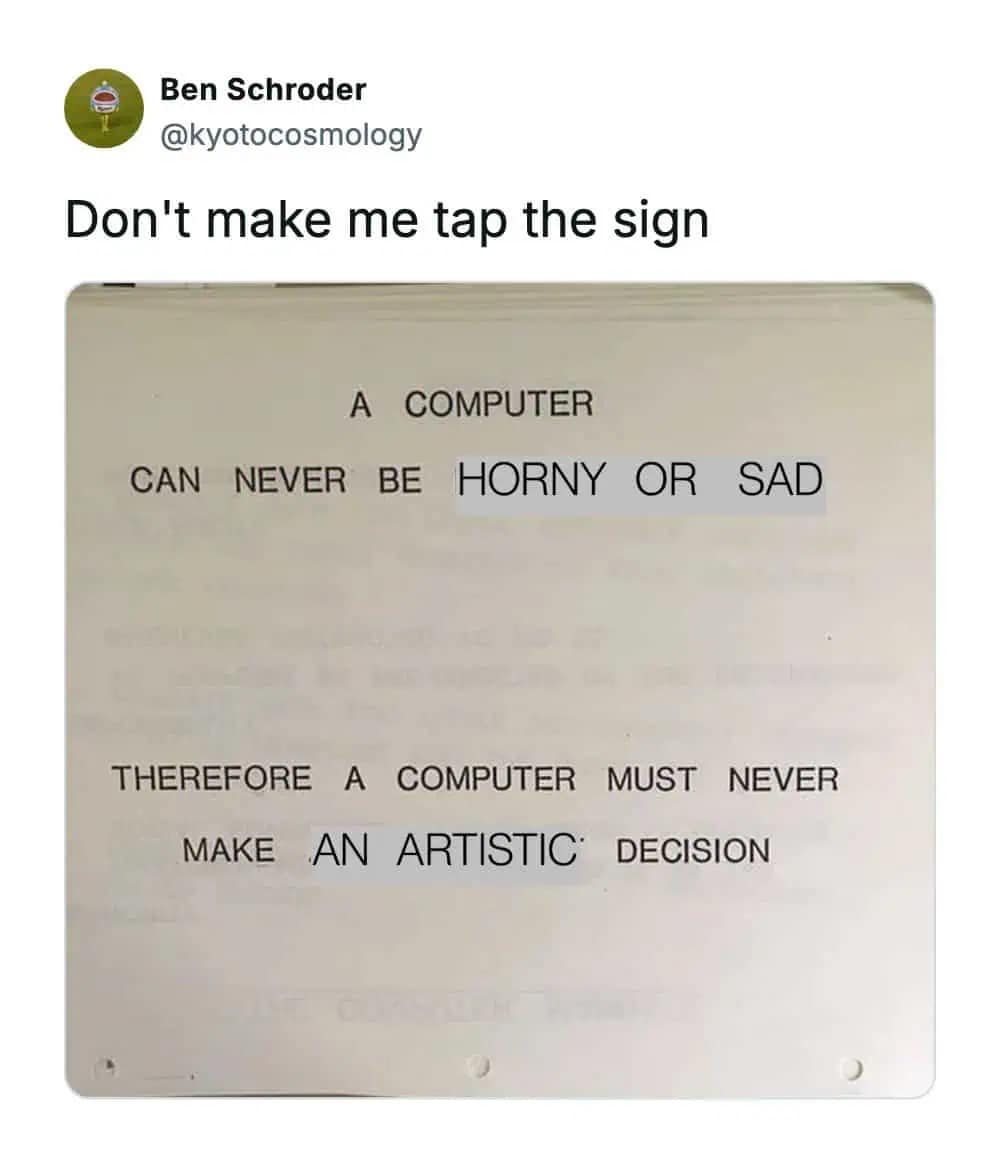This screenshot has width=996, height=1162.
Task: Open Ben Schroder's profile avatar
Action: [x=104, y=109]
